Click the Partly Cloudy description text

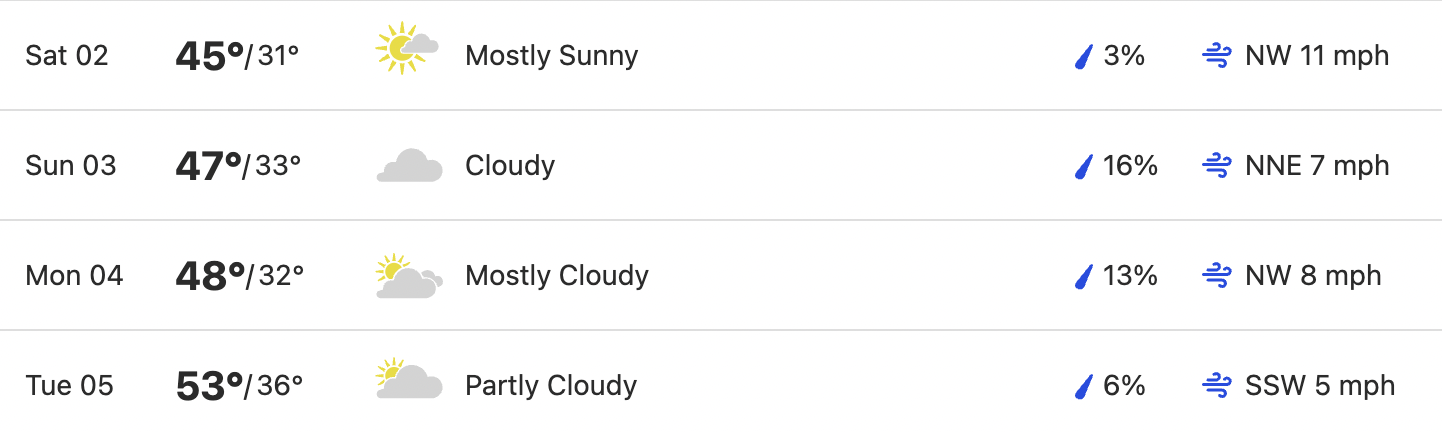tap(551, 385)
